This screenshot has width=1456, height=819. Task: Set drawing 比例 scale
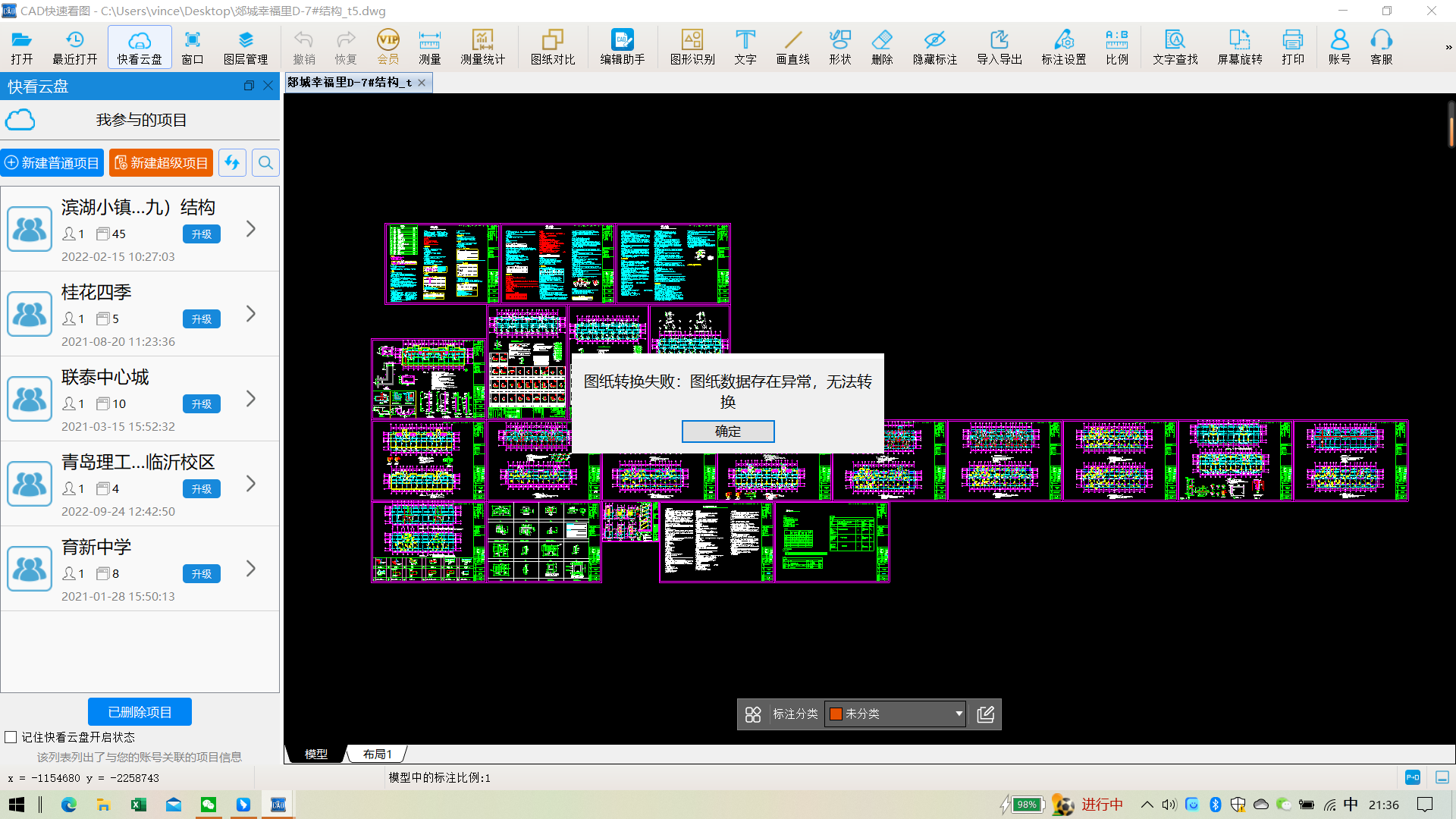(x=1117, y=47)
